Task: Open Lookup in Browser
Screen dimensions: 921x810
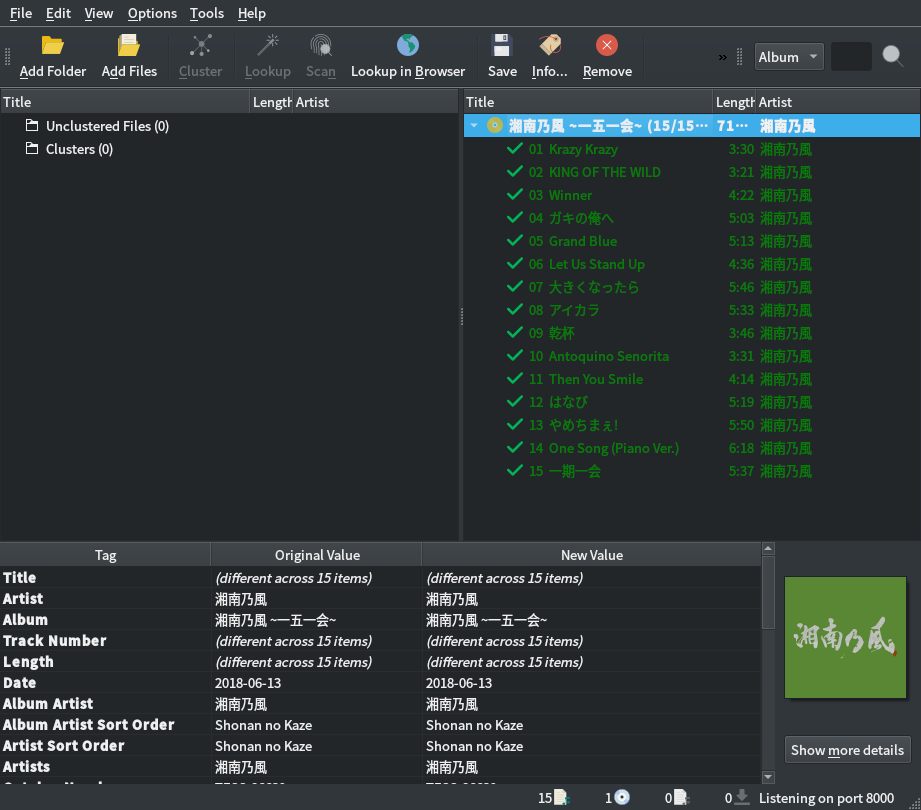Action: [x=407, y=46]
